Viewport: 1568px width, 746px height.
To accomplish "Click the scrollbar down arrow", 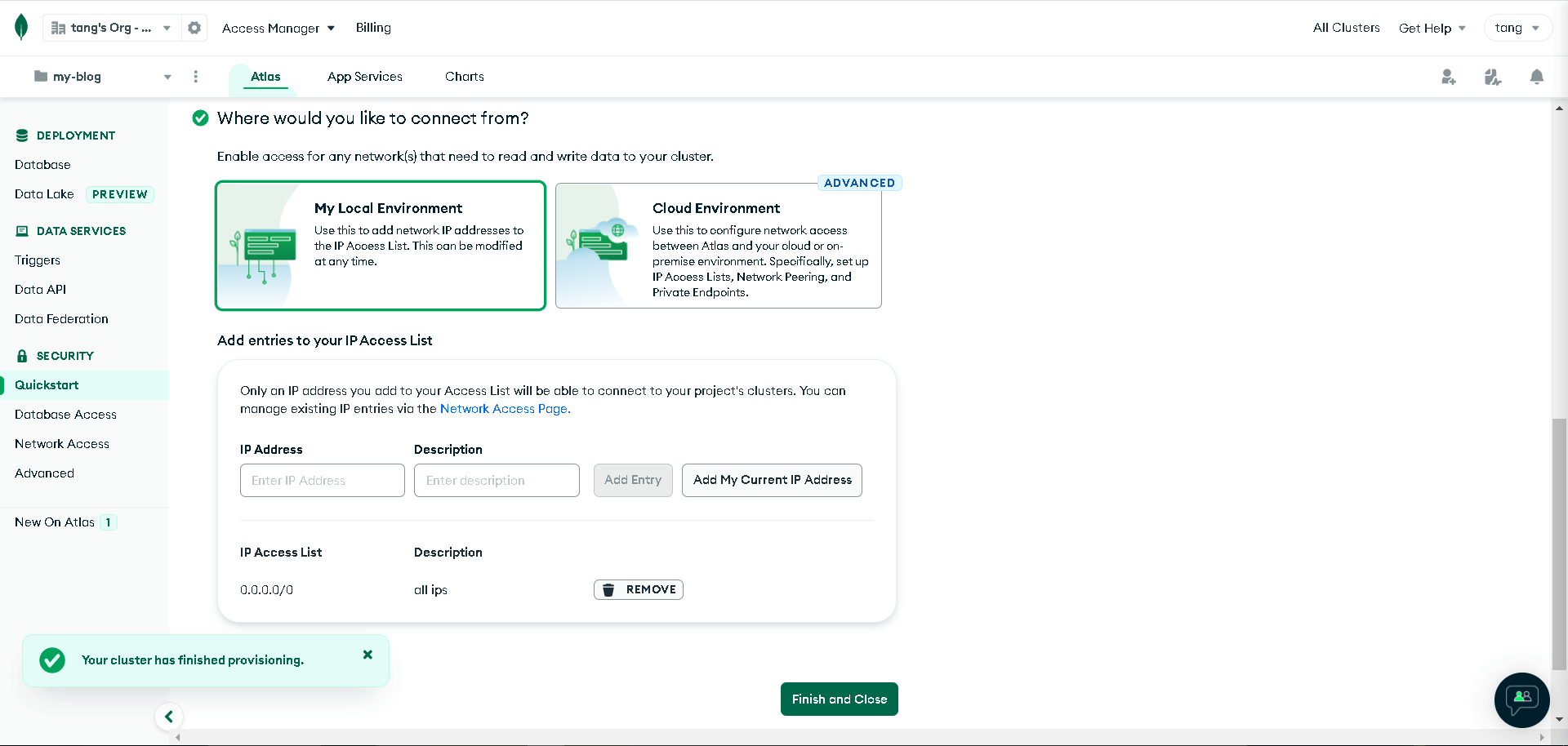I will tap(1560, 720).
